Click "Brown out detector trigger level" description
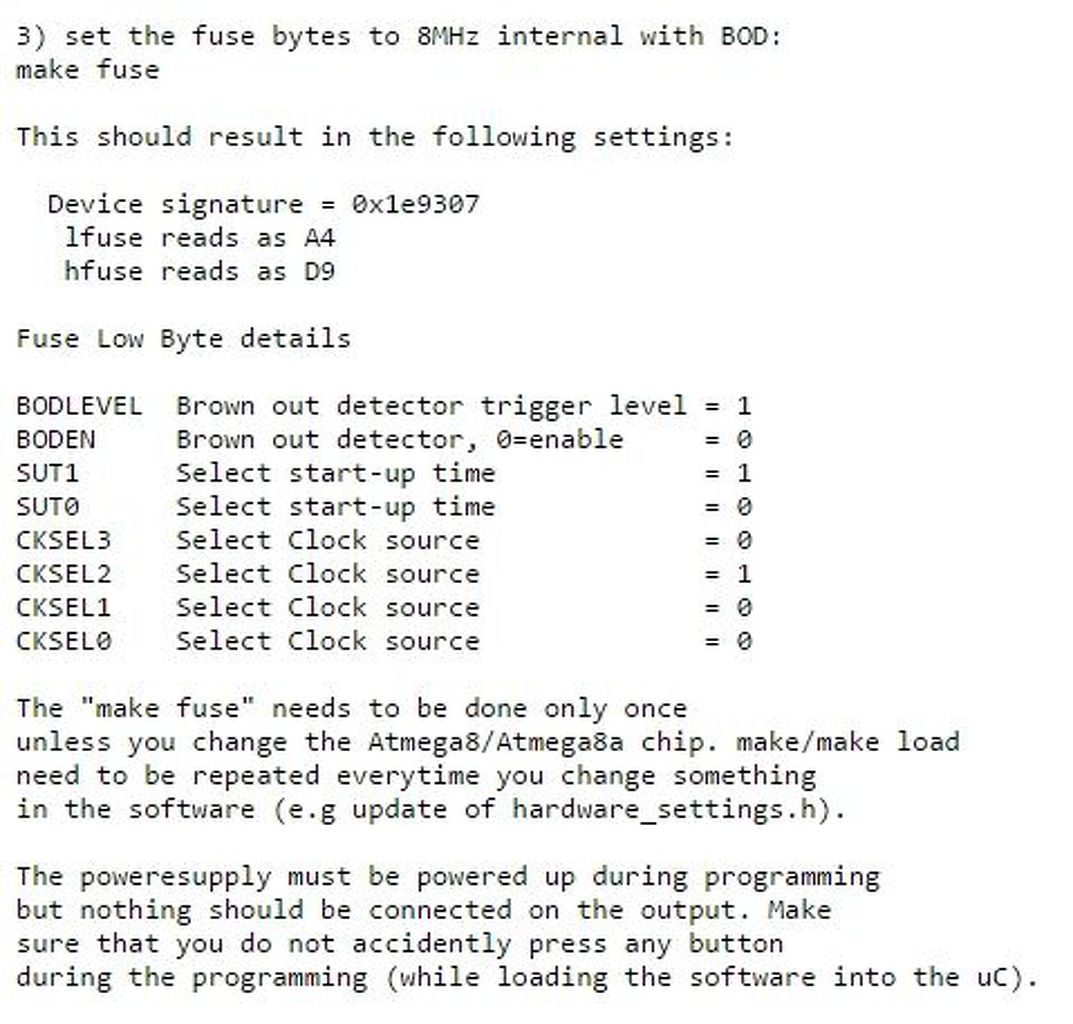The height and width of the screenshot is (1024, 1073). (431, 406)
